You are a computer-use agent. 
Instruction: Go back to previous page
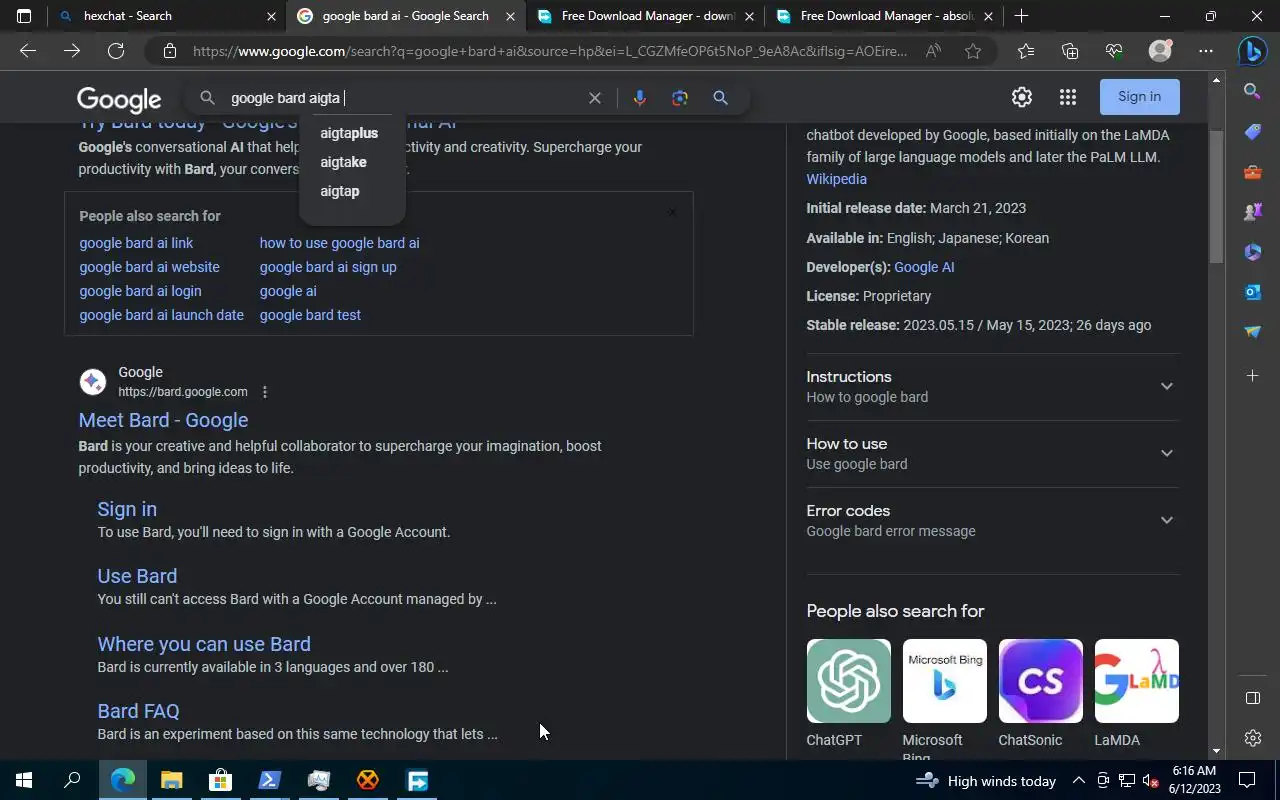(28, 51)
